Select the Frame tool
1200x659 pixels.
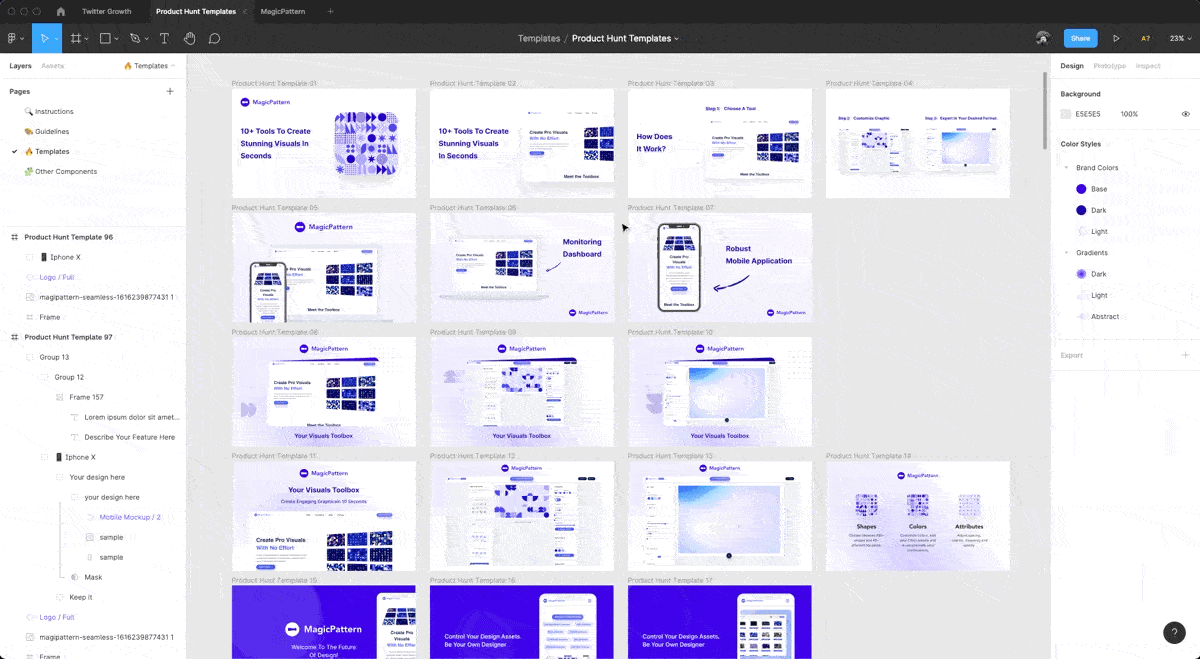(75, 38)
